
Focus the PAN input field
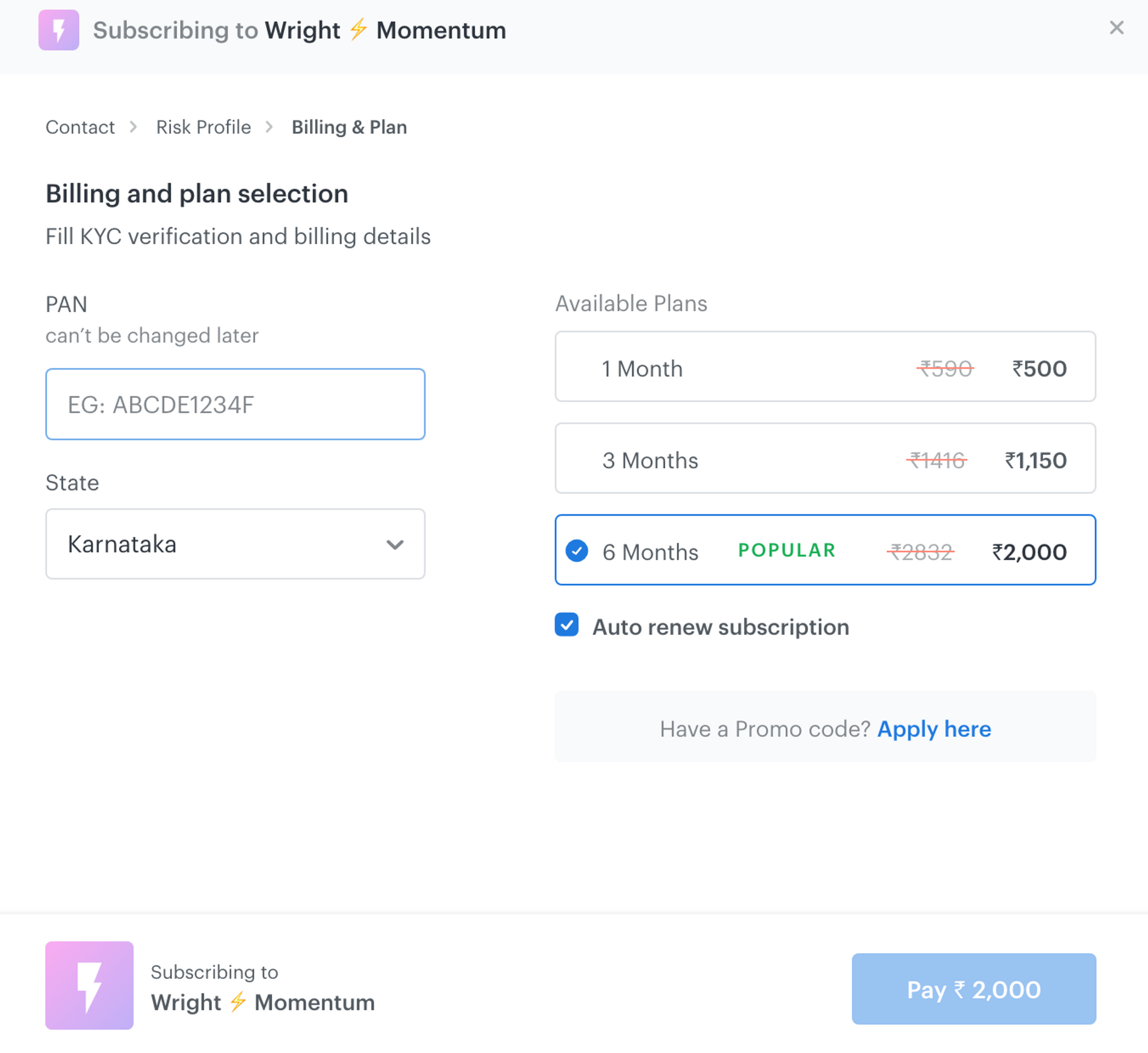pyautogui.click(x=235, y=404)
